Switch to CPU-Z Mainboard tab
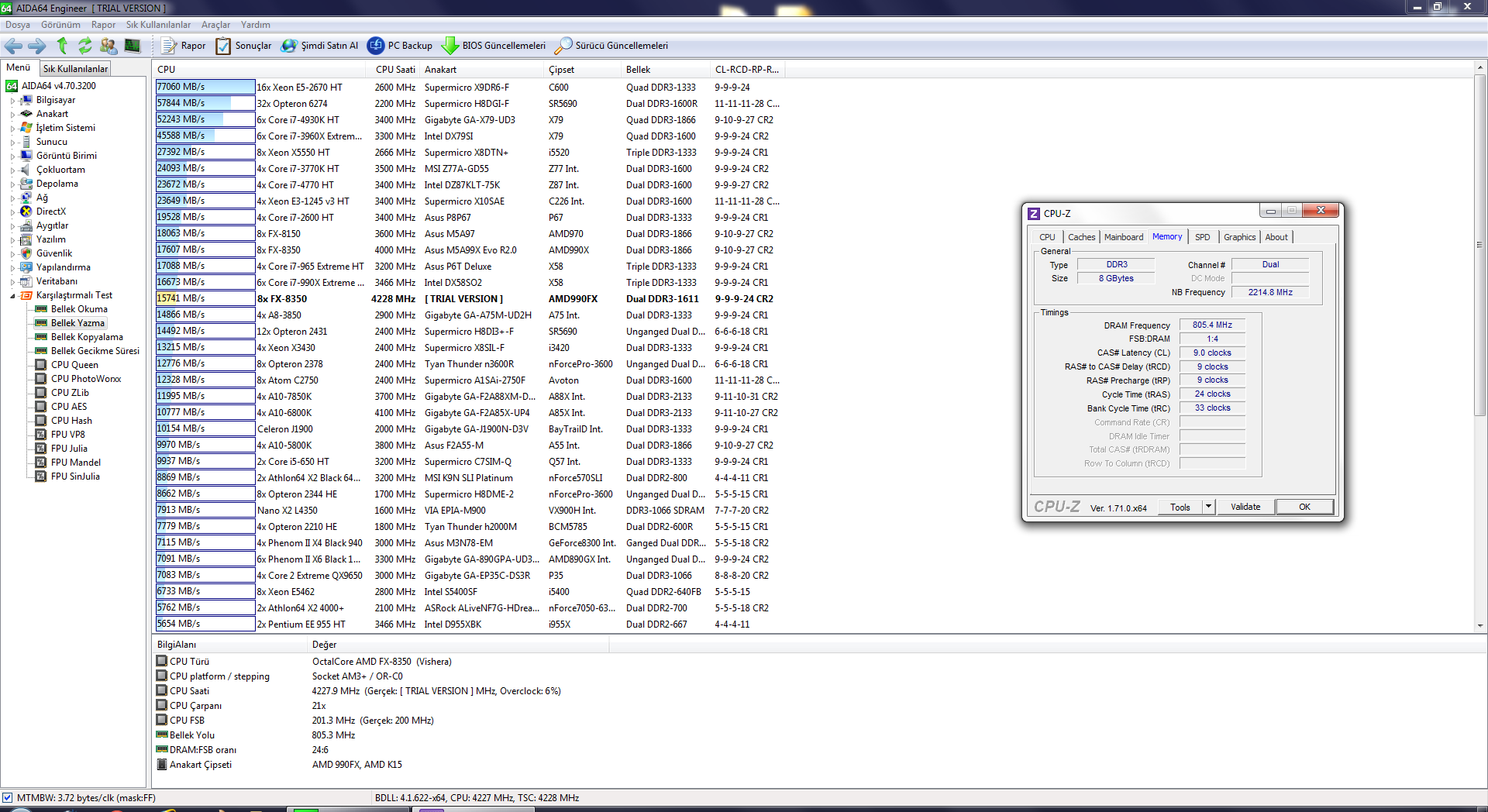Viewport: 1488px width, 812px height. pos(1124,237)
